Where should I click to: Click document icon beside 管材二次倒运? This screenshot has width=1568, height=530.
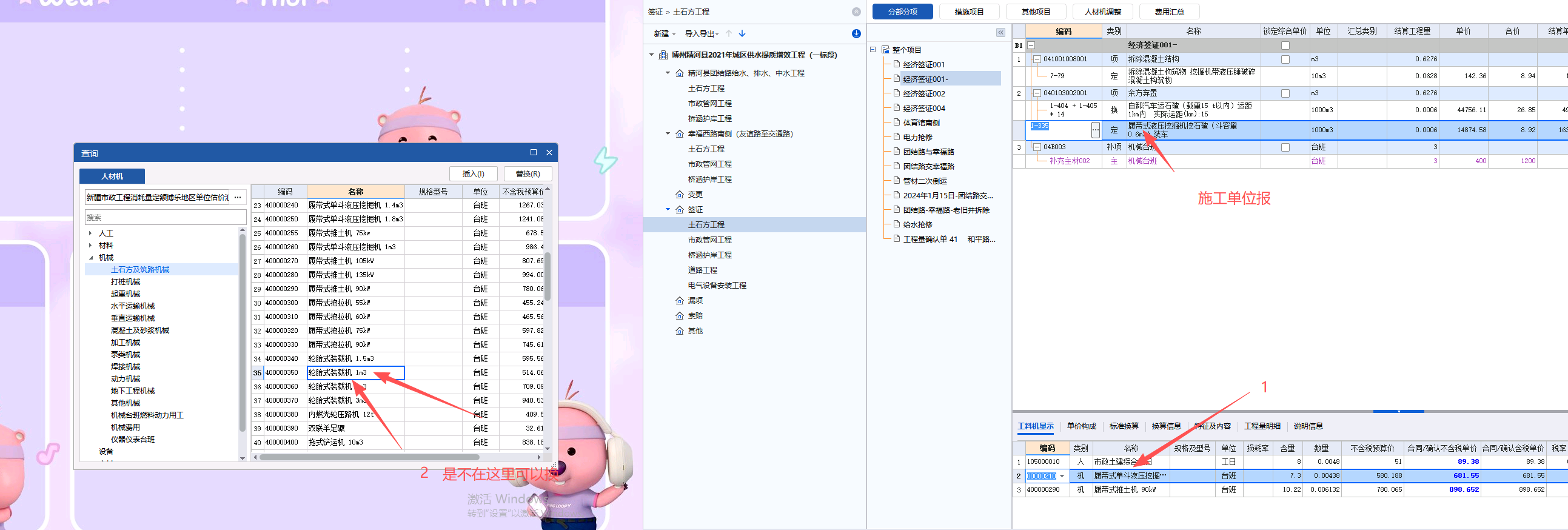tap(897, 180)
